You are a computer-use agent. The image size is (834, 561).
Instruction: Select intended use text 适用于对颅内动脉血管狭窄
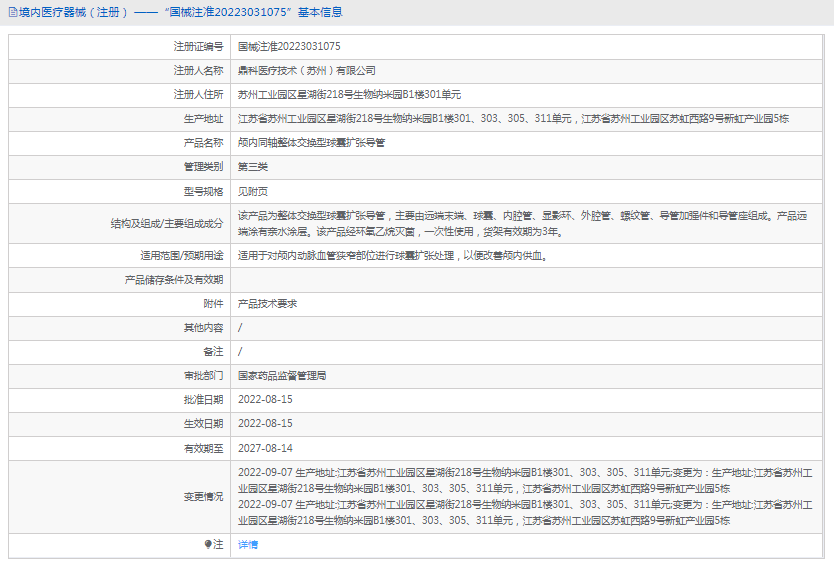(x=393, y=255)
